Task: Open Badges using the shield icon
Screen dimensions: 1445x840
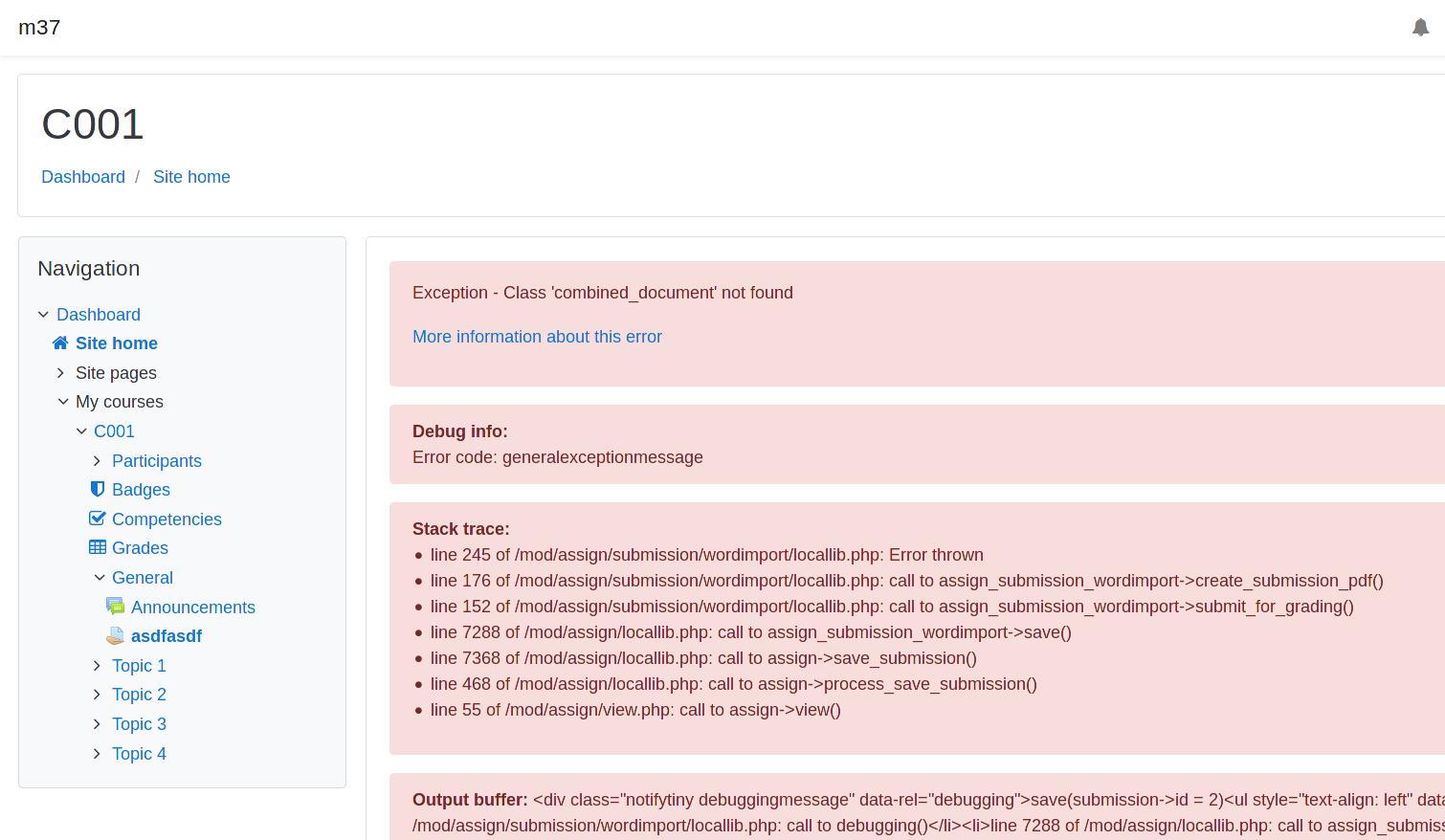Action: (x=97, y=489)
